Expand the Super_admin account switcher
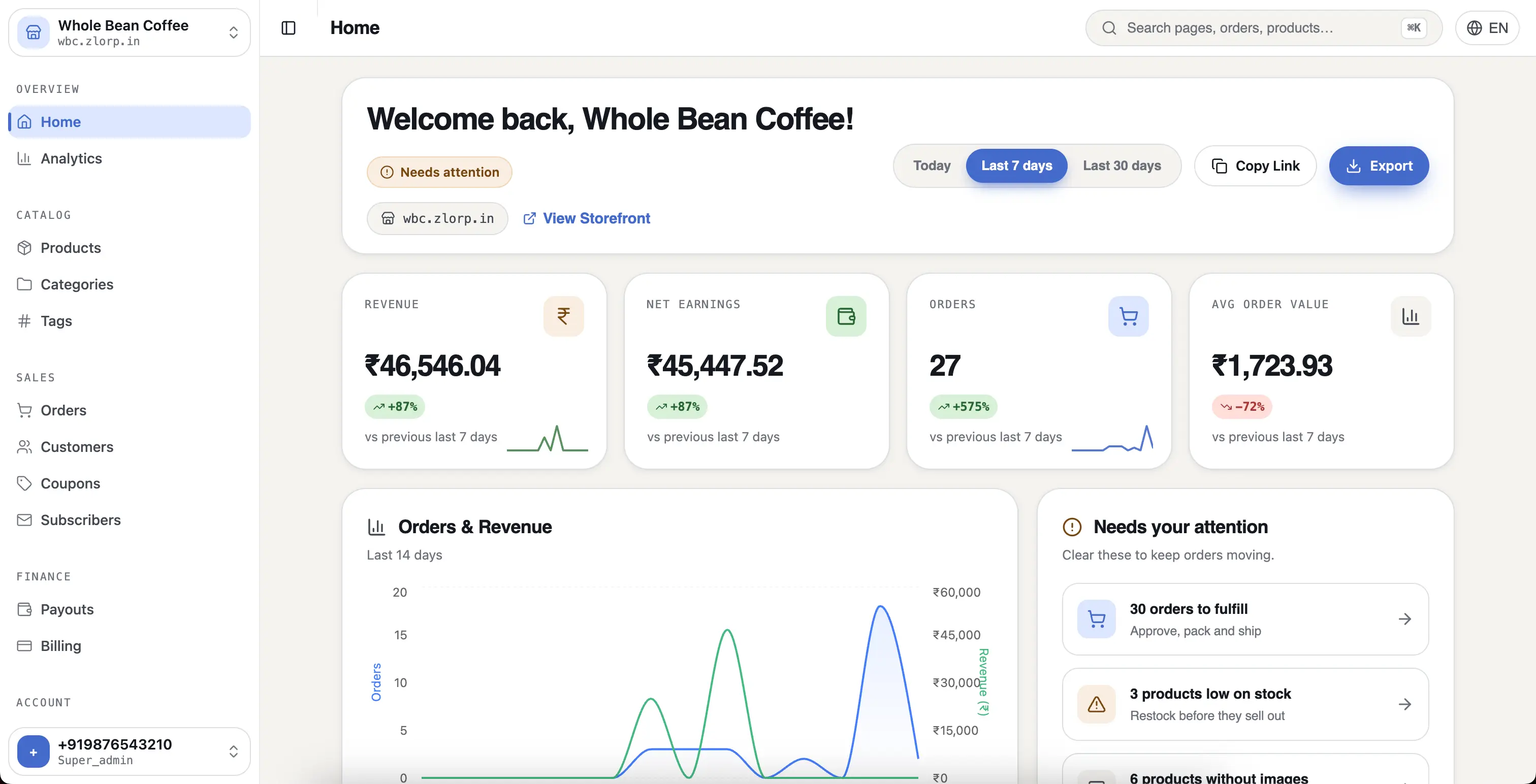Screen dimensions: 1536x784 (130, 751)
